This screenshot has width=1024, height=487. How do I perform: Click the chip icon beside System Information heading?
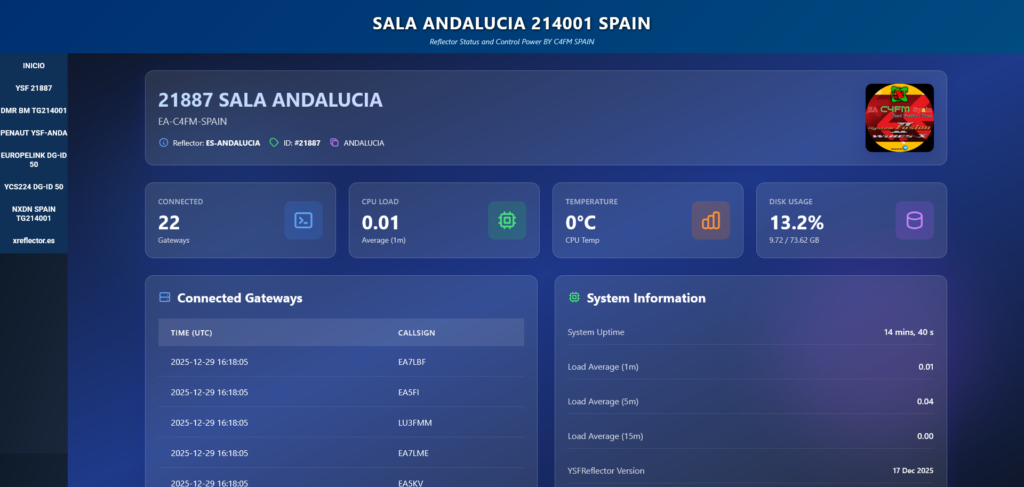pos(574,298)
